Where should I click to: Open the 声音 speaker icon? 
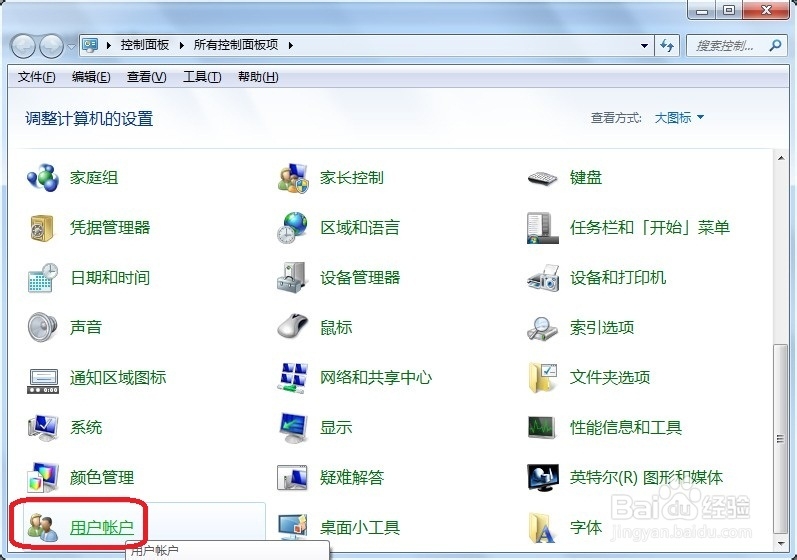(x=42, y=327)
